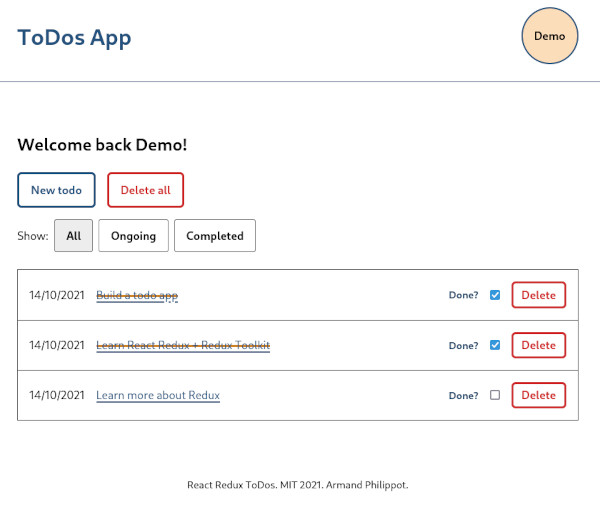Open the Learn more about Redux link
This screenshot has width=600, height=507.
[x=158, y=395]
